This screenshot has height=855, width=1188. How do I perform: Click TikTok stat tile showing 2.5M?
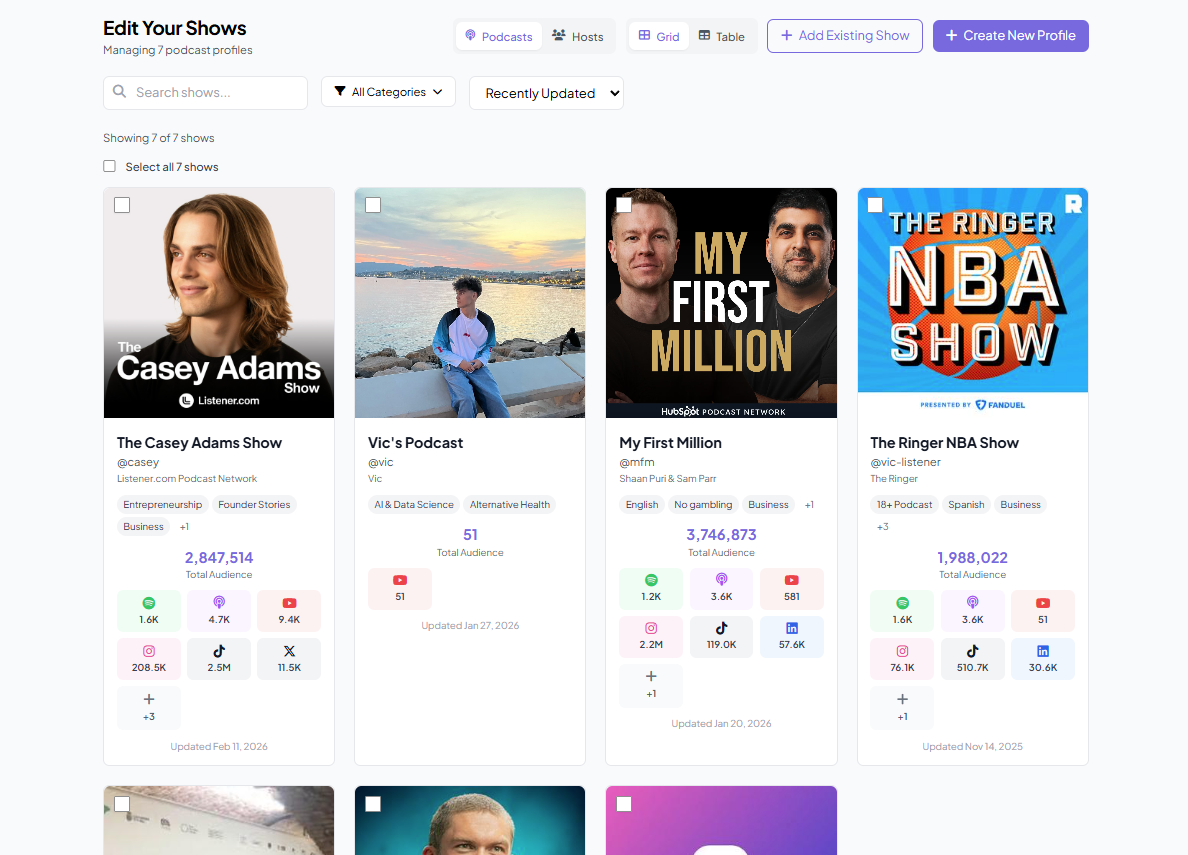tap(219, 658)
